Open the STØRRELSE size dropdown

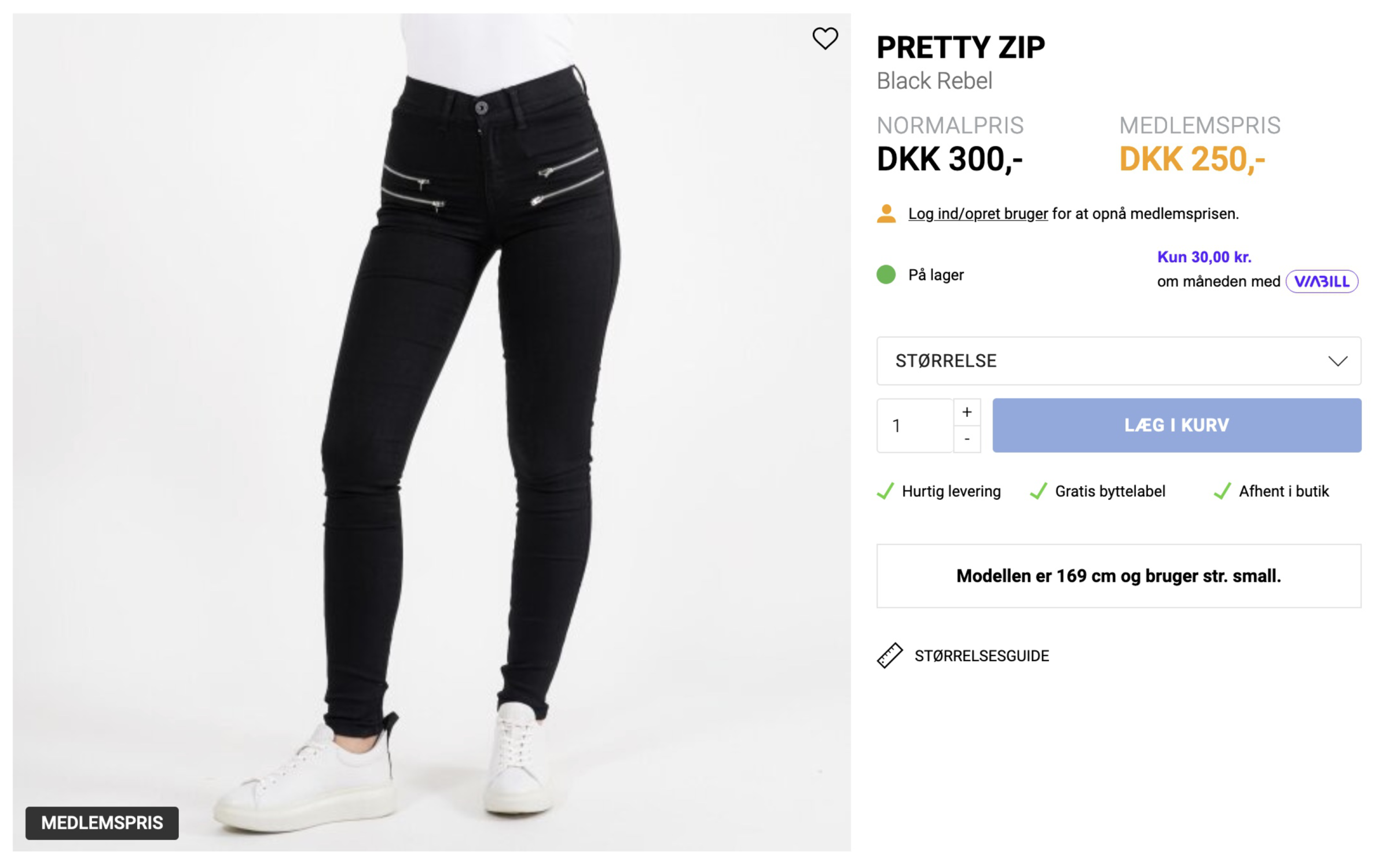1118,361
